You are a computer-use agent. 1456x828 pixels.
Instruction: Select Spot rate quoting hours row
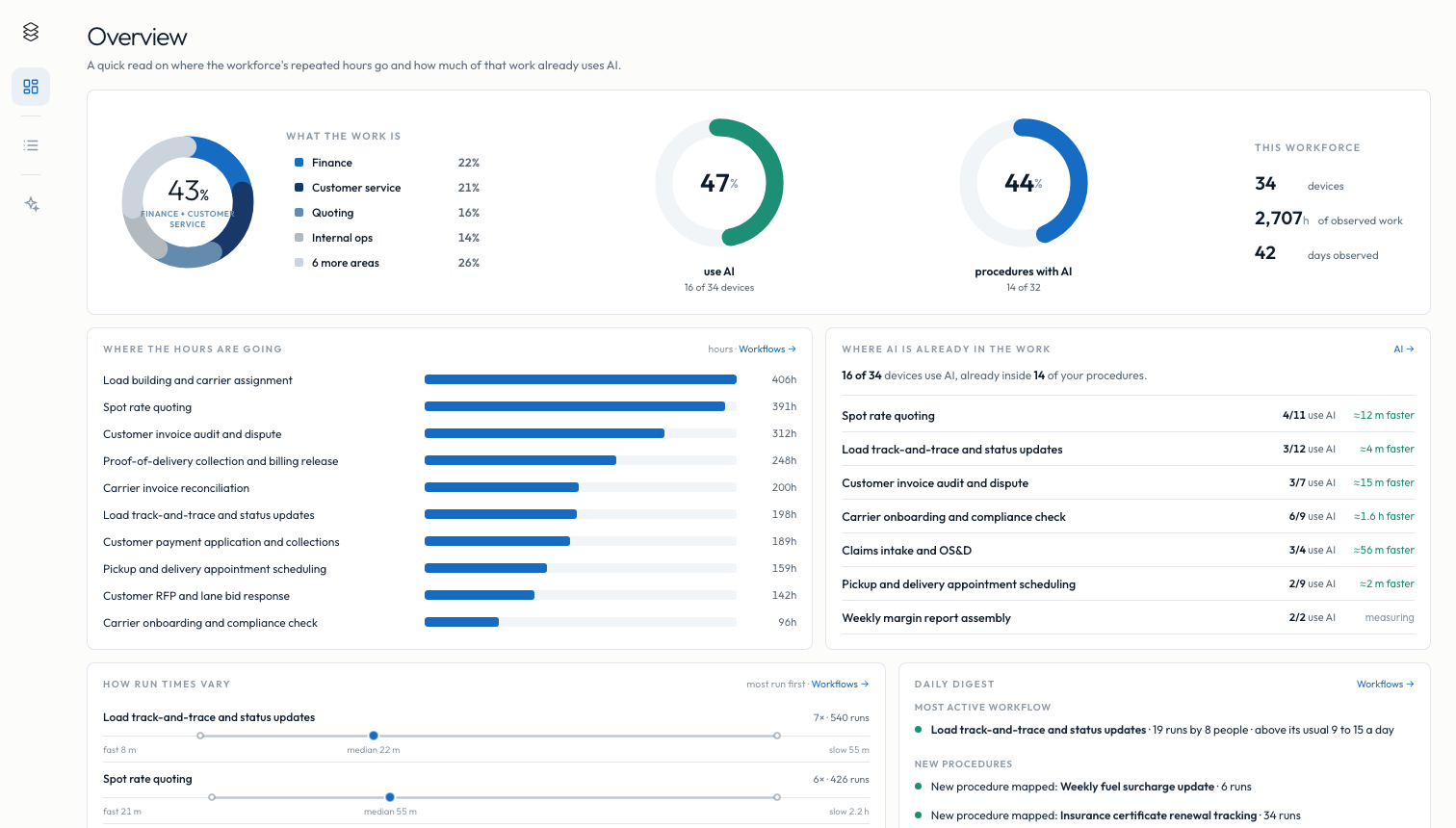pyautogui.click(x=450, y=407)
